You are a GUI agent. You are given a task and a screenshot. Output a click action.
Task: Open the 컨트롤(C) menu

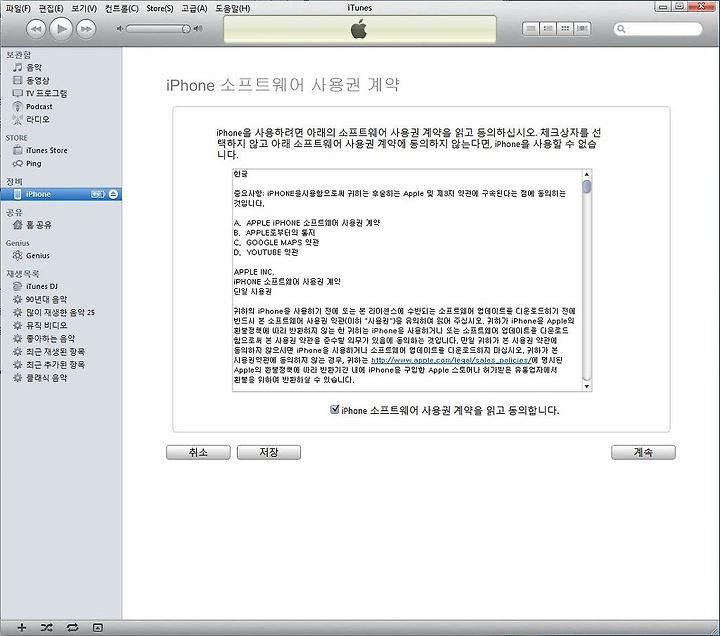pyautogui.click(x=122, y=8)
